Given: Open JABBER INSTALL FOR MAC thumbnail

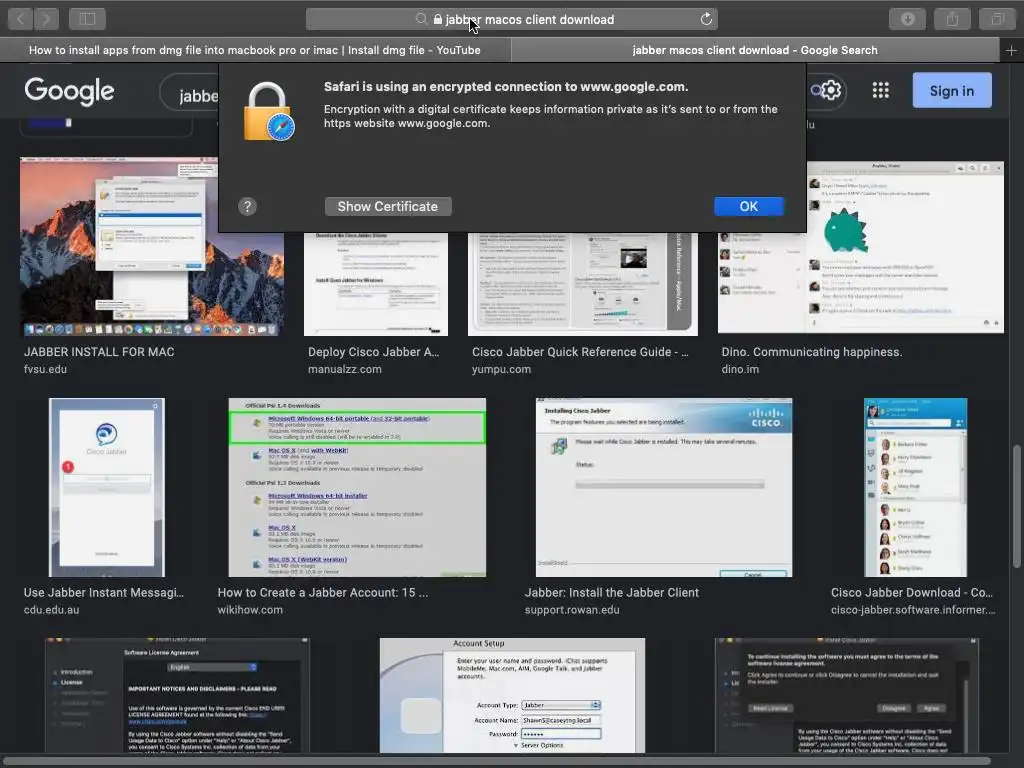Looking at the screenshot, I should click(x=152, y=247).
